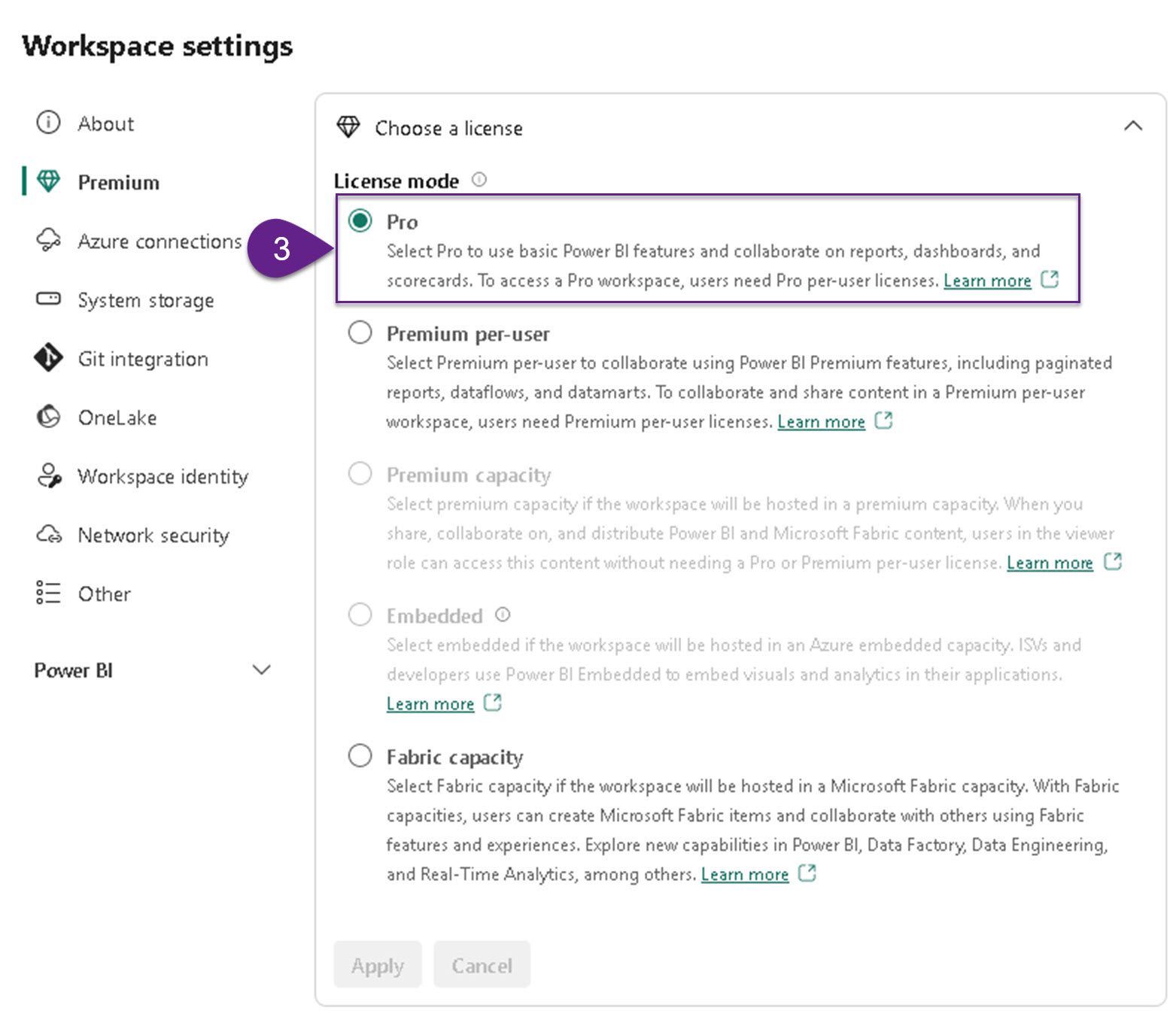Image resolution: width=1176 pixels, height=1017 pixels.
Task: Click the OneLake icon in sidebar
Action: (48, 416)
